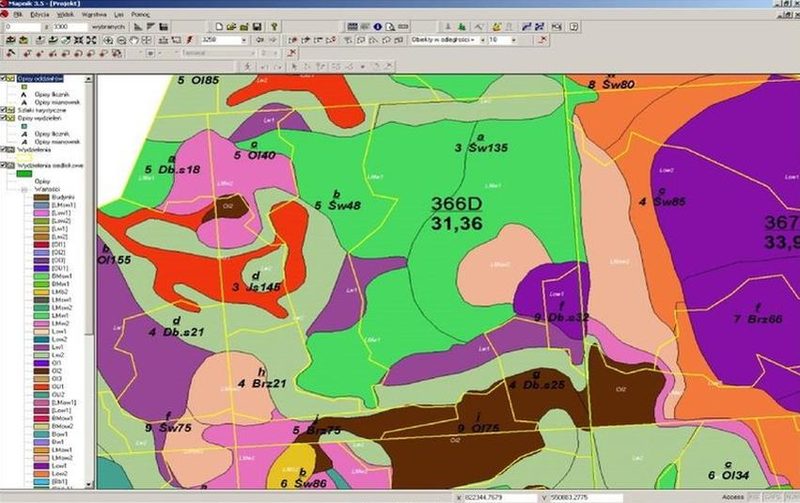The width and height of the screenshot is (800, 503).
Task: Click the descending sort icon
Action: [151, 27]
